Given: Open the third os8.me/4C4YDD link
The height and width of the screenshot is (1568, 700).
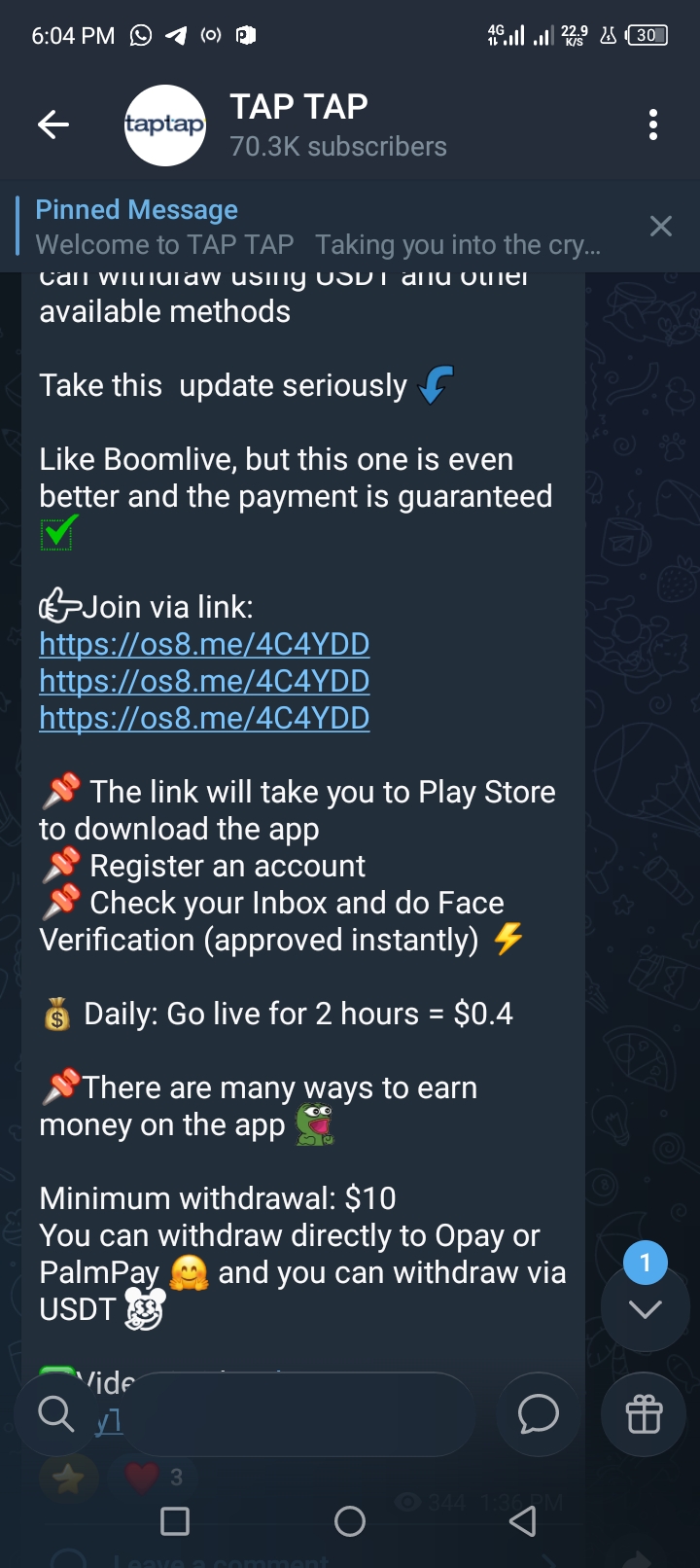Looking at the screenshot, I should pyautogui.click(x=204, y=718).
